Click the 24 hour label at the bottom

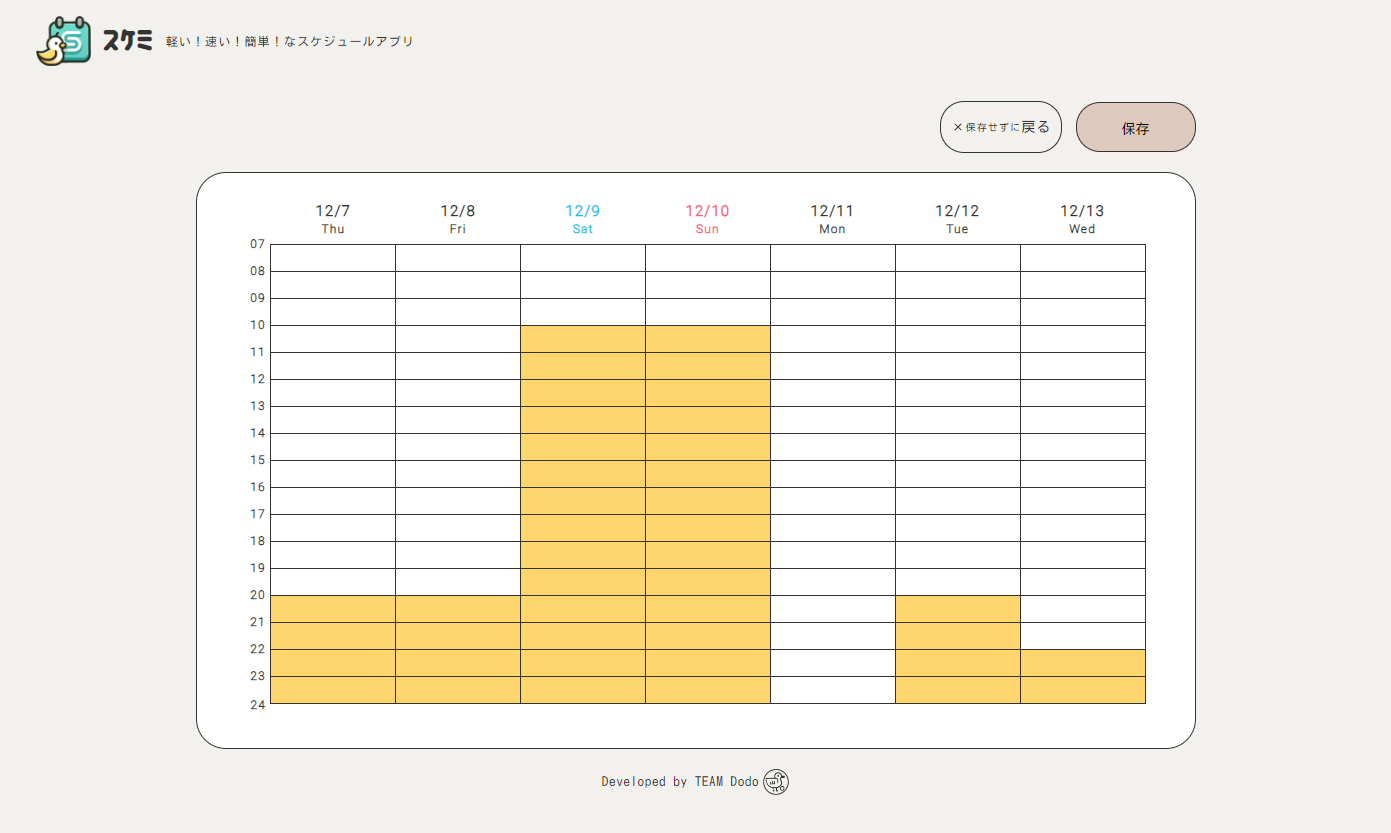click(x=257, y=703)
